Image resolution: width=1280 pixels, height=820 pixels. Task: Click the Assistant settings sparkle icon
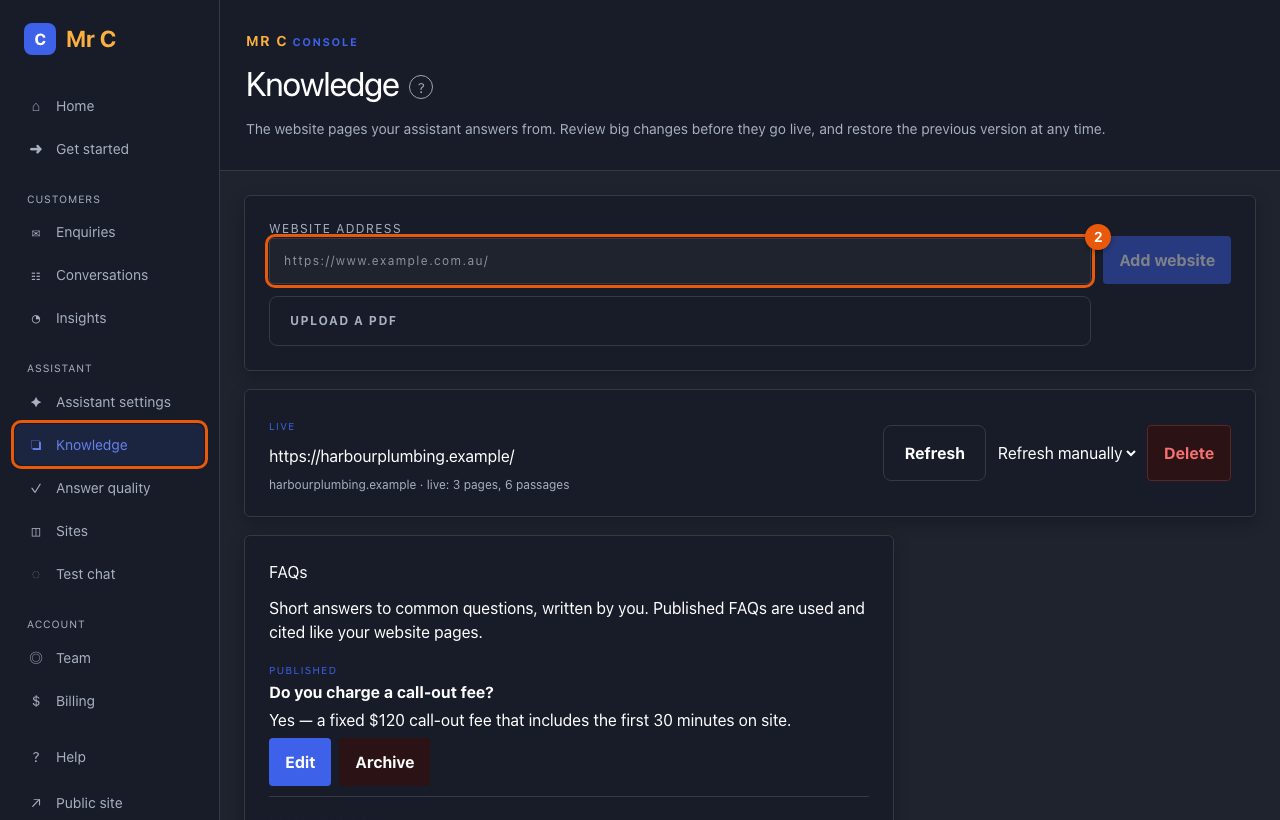(36, 402)
